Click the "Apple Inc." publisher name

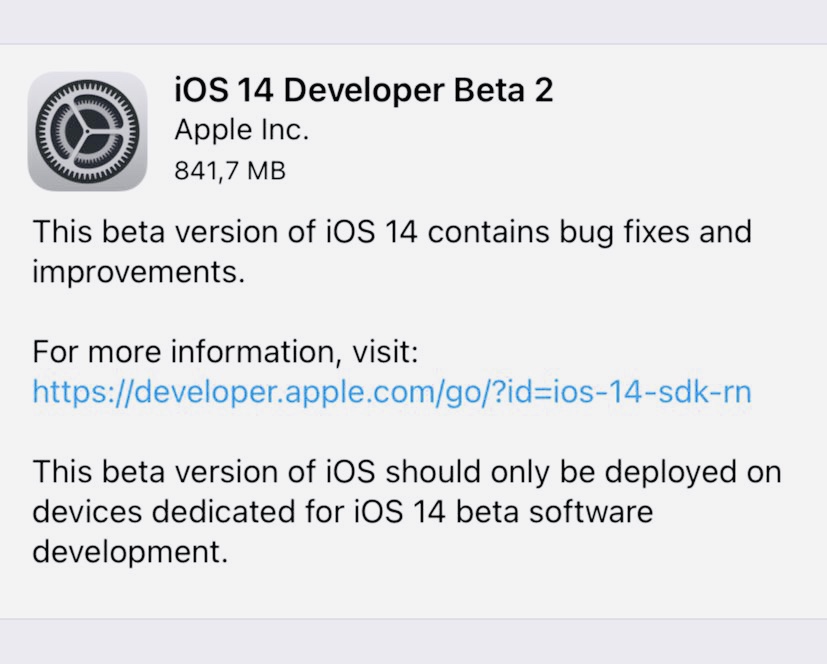point(241,131)
